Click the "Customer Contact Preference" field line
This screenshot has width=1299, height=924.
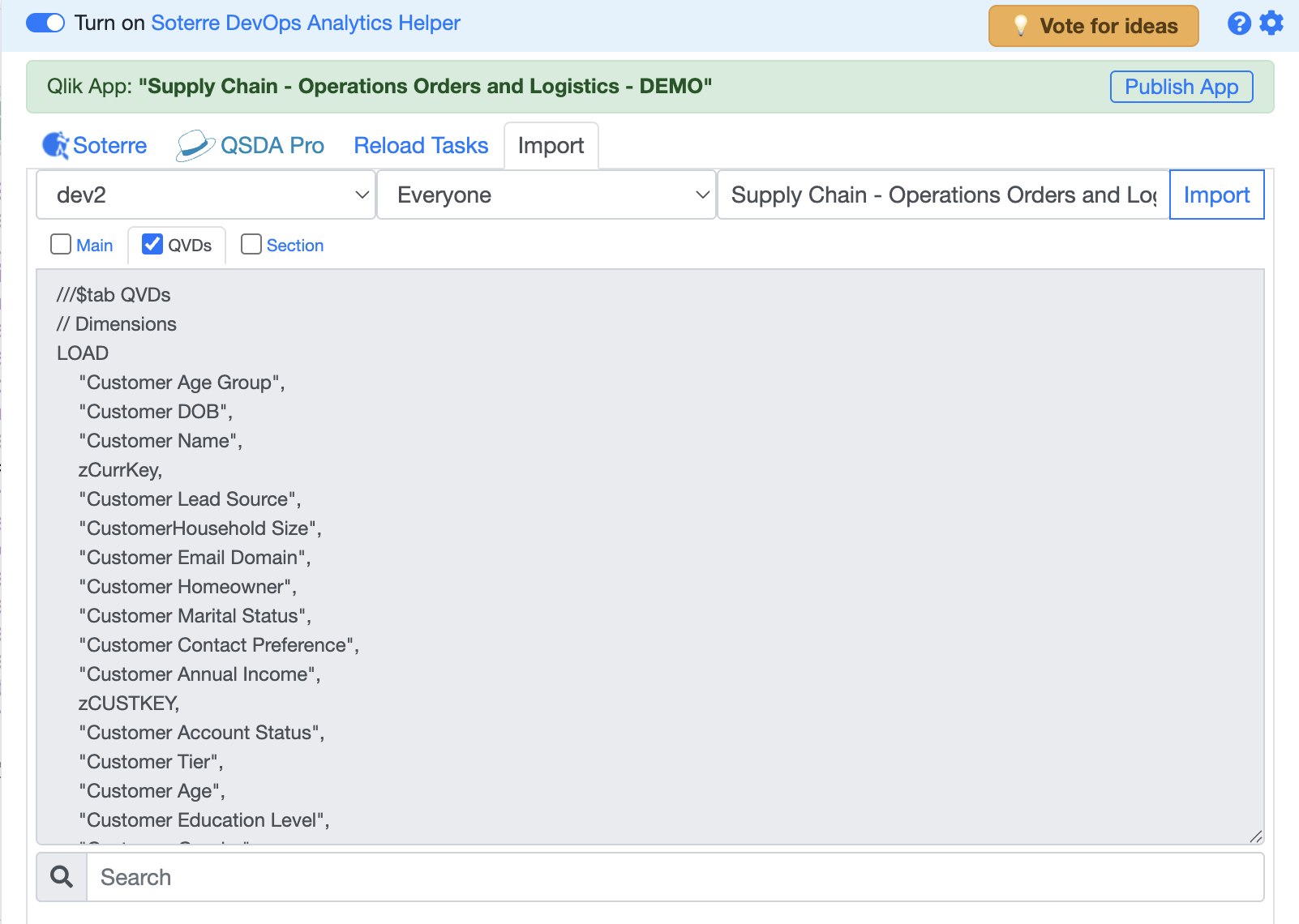tap(219, 645)
